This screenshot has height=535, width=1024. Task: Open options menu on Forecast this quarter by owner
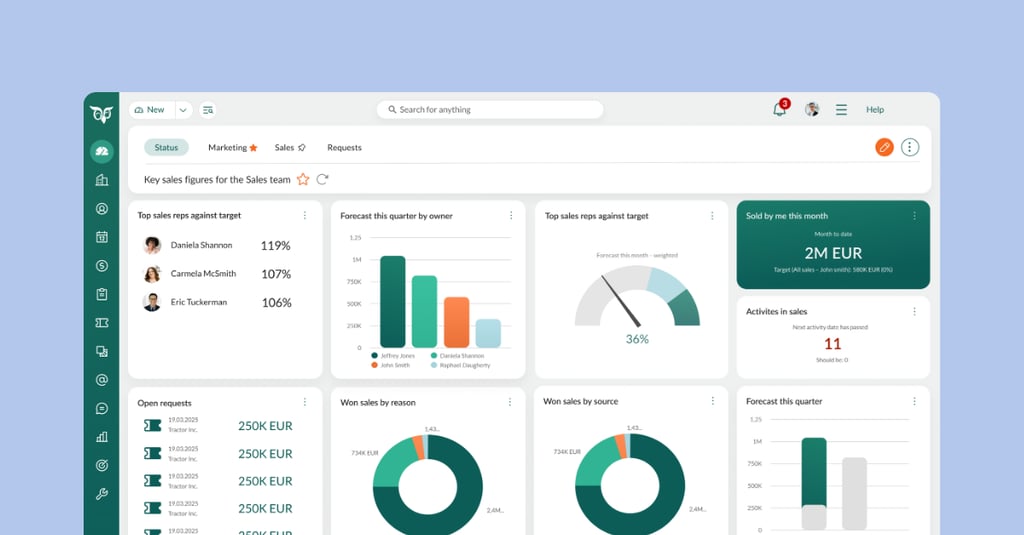coord(510,216)
